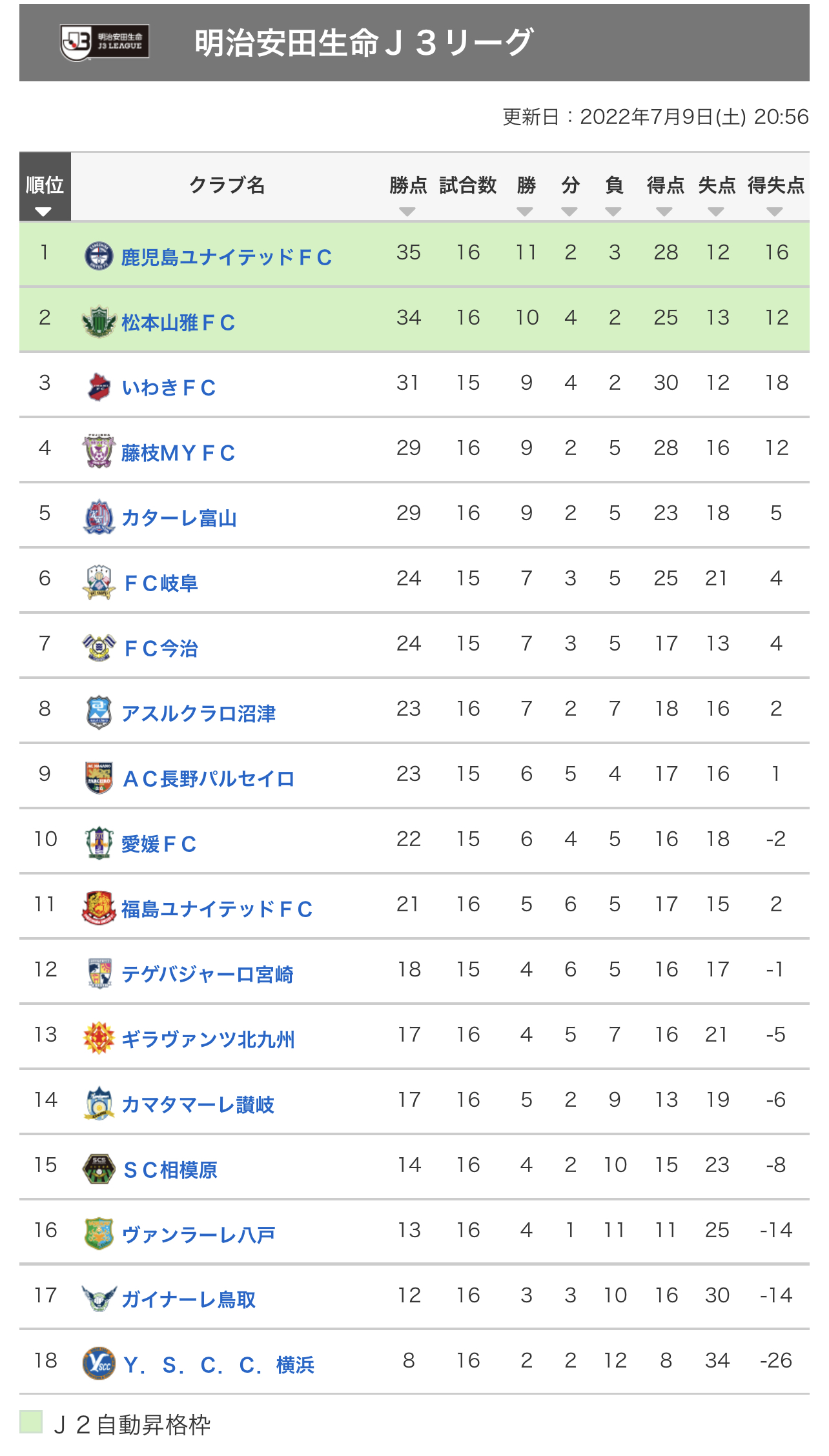Sort standings by 得失点 arrow
Viewport: 829px width, 1456px height.
(x=775, y=212)
